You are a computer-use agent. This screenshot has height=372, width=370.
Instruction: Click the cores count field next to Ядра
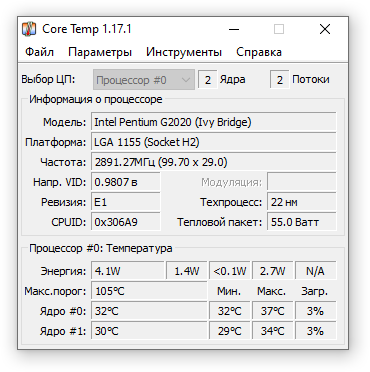point(208,80)
